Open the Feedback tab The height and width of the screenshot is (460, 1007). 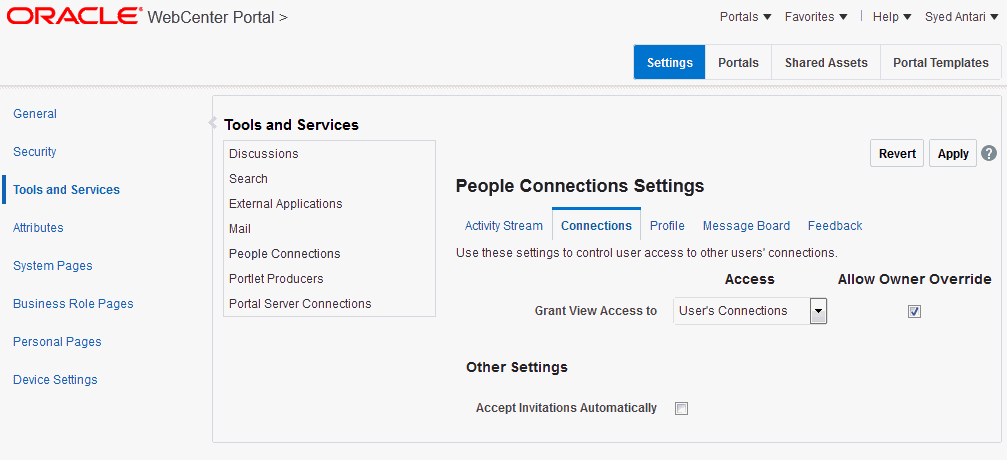pos(835,226)
